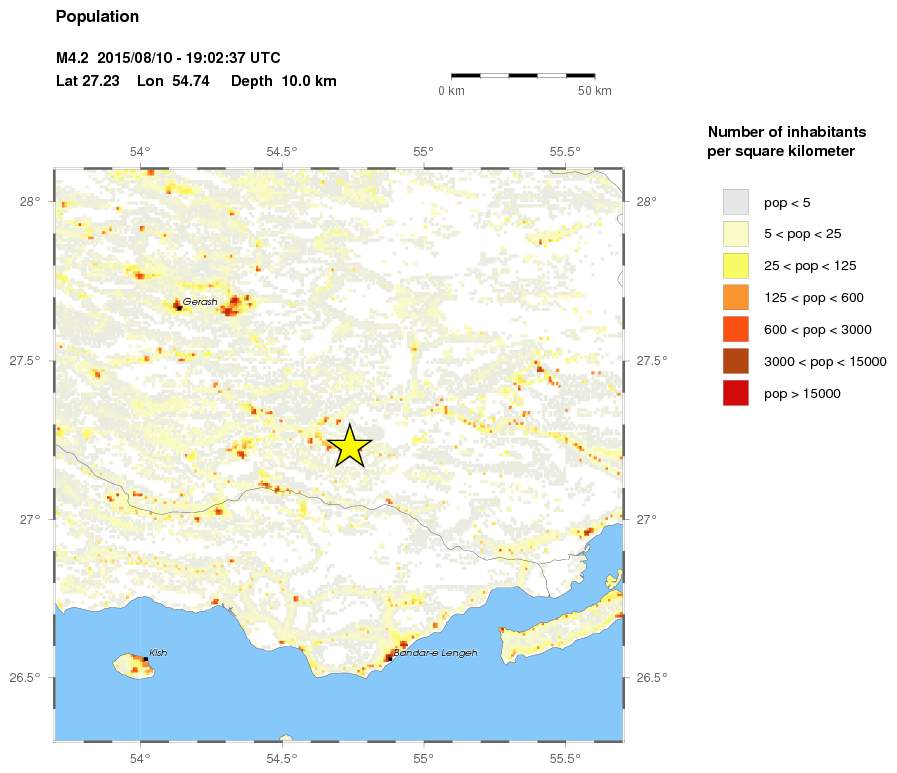The image size is (897, 773).
Task: Click the yellow star epicenter marker
Action: tap(349, 446)
